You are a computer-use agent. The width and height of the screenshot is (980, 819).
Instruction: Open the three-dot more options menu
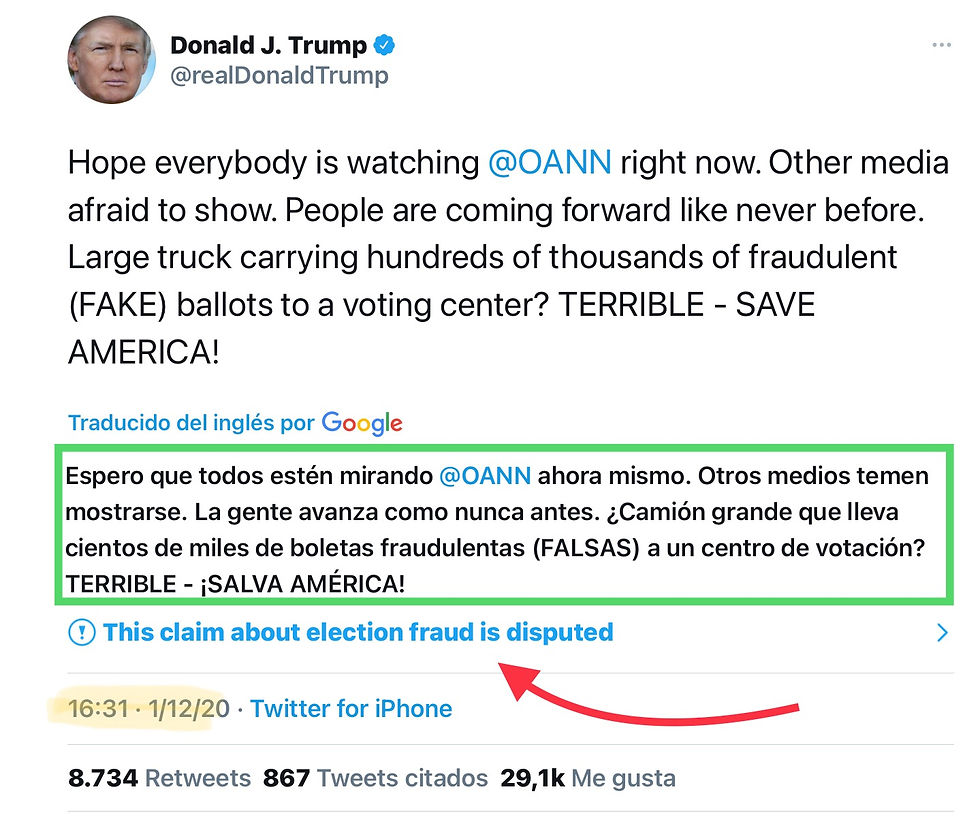coord(941,46)
